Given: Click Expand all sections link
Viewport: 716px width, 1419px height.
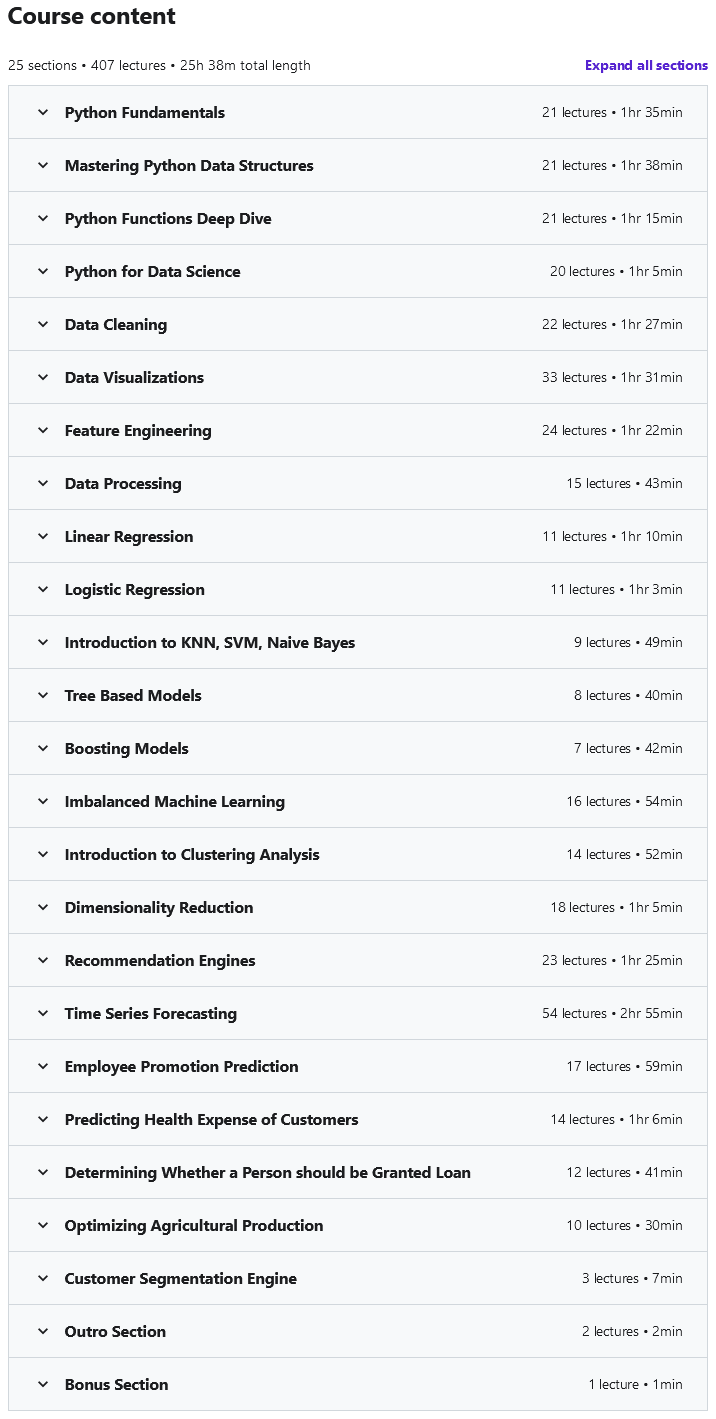Looking at the screenshot, I should [646, 65].
